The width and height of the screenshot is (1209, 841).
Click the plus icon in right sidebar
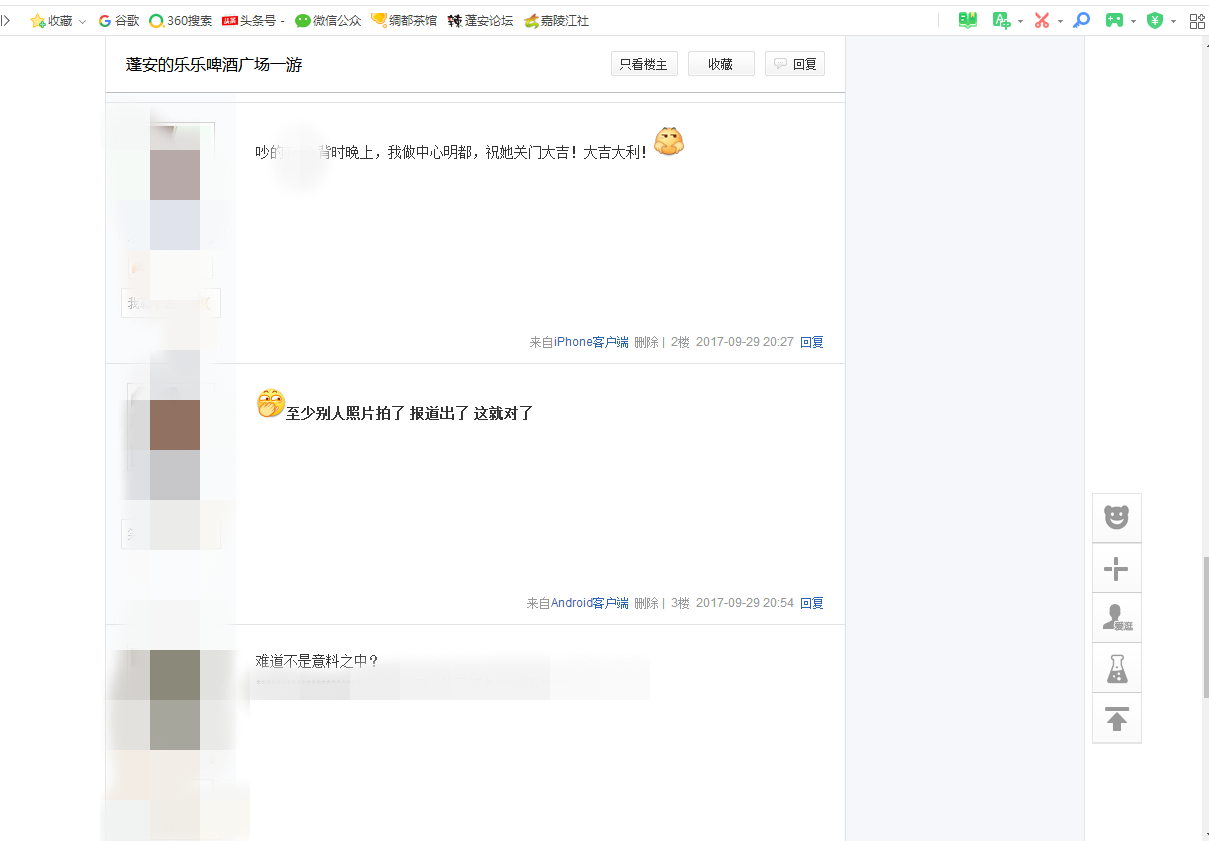[x=1116, y=569]
